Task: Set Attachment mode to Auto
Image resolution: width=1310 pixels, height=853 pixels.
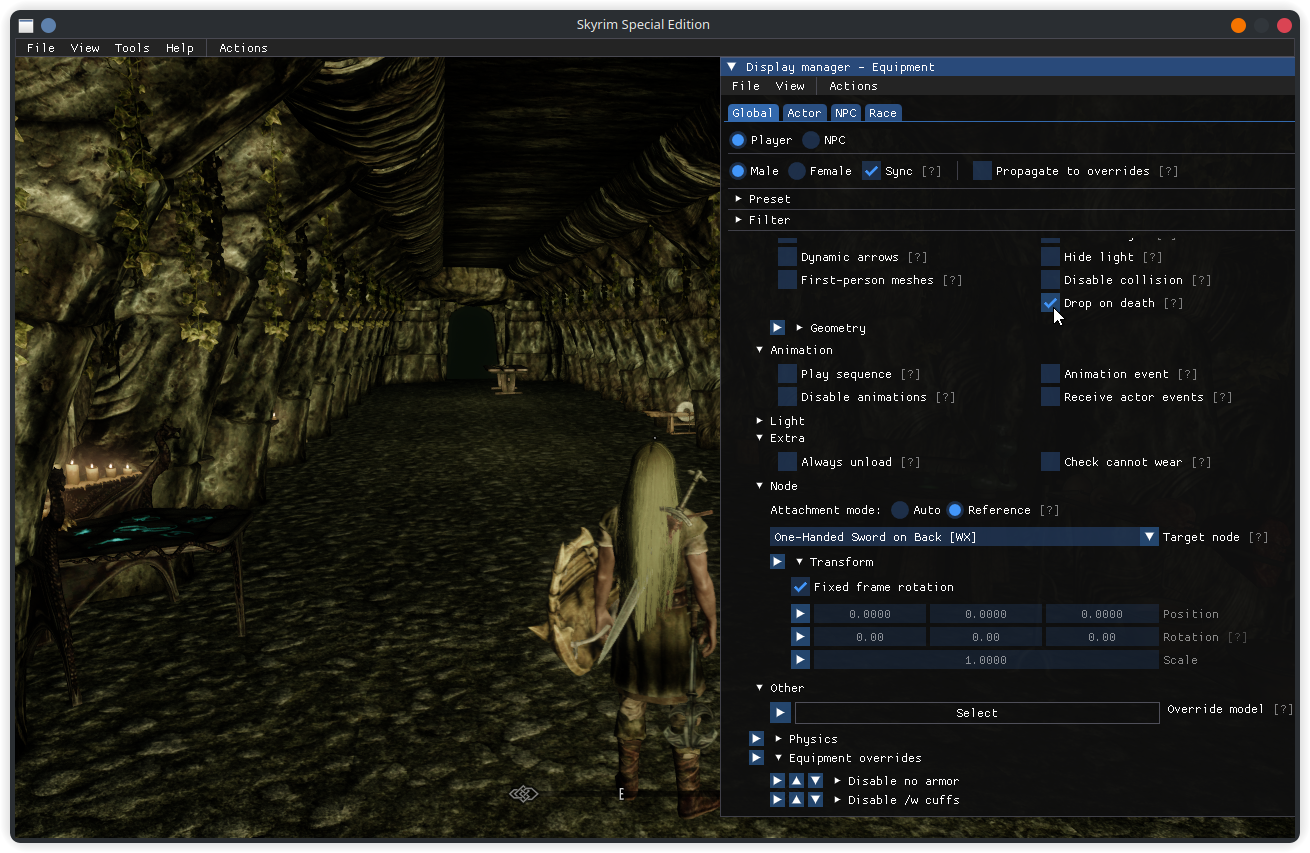Action: click(x=900, y=510)
